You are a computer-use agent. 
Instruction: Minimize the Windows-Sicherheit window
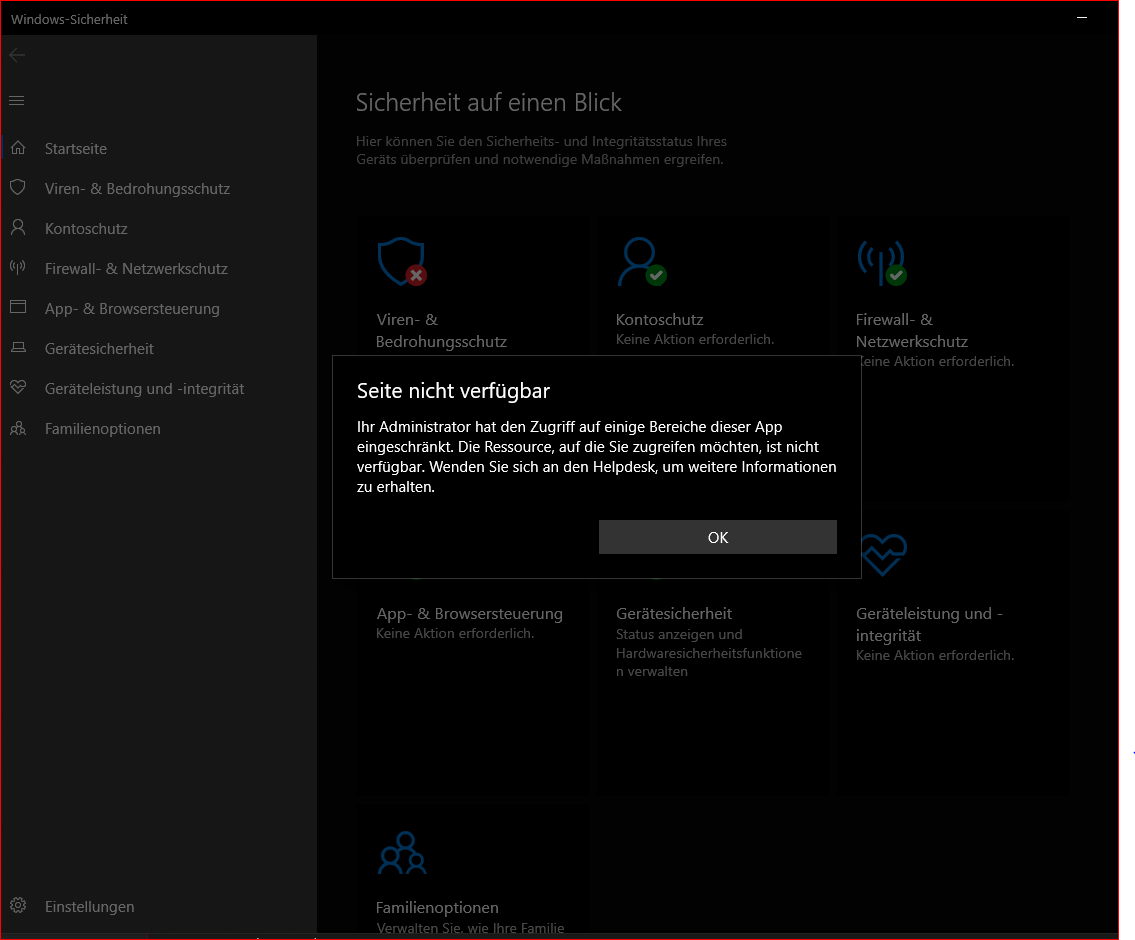1082,17
